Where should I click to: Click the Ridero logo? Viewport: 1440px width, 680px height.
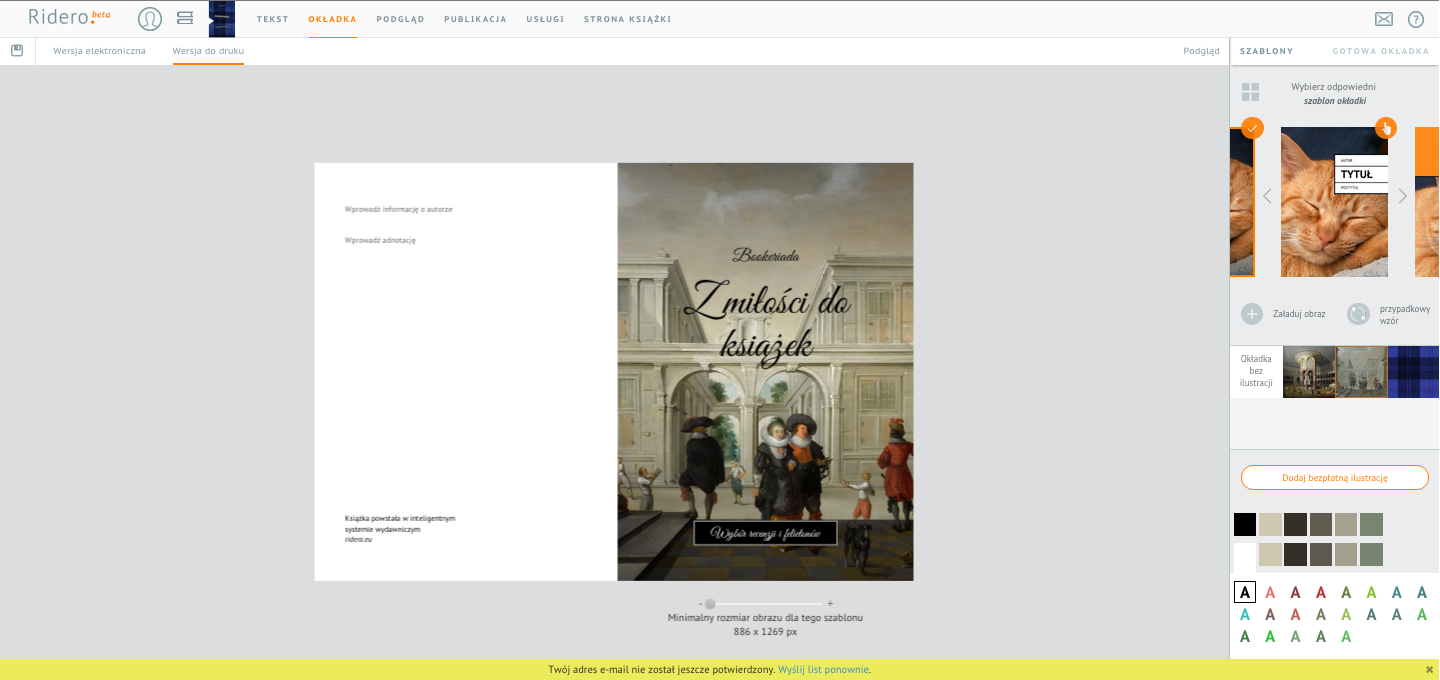(69, 17)
